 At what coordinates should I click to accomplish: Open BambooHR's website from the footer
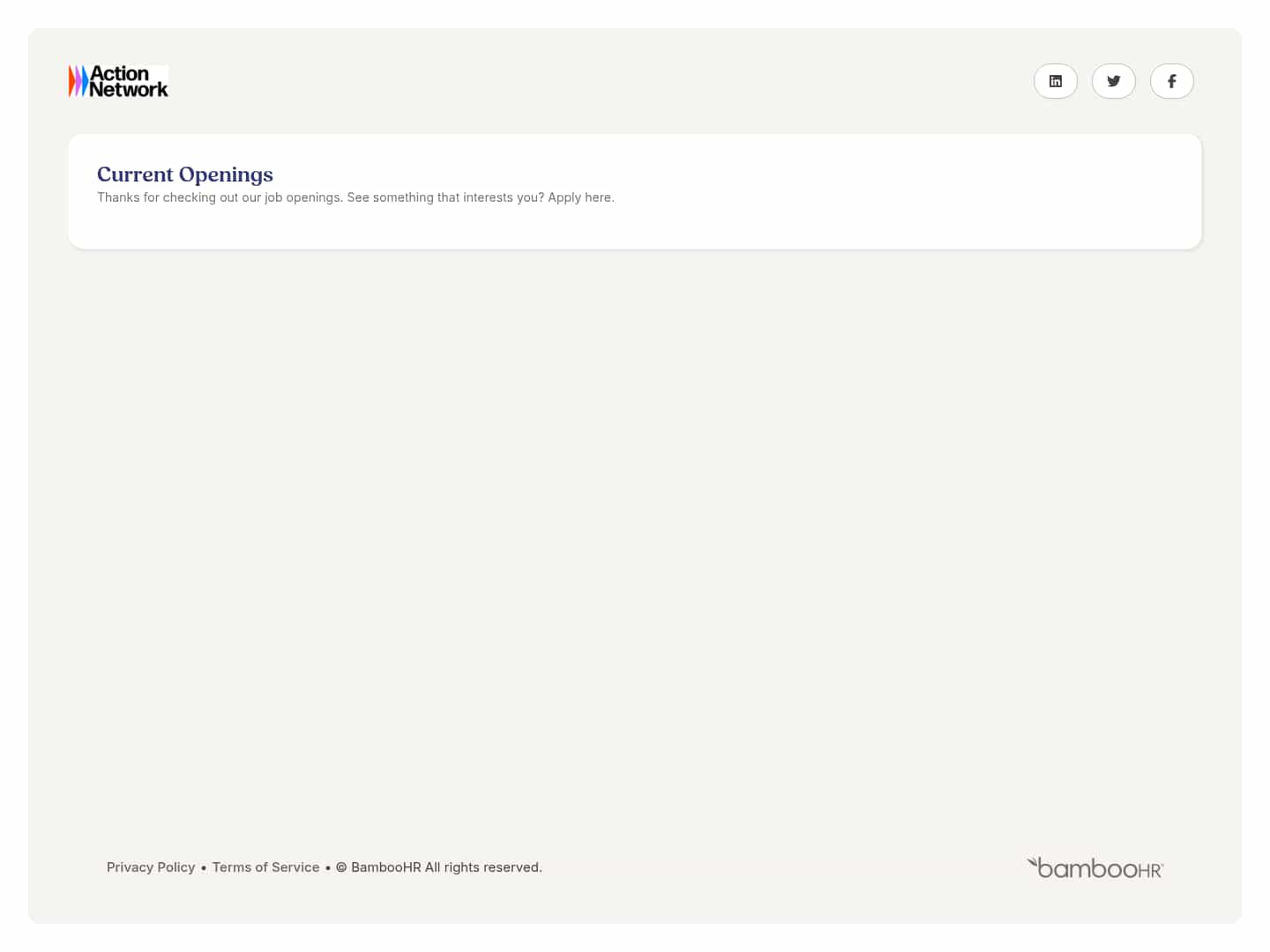pyautogui.click(x=1094, y=867)
